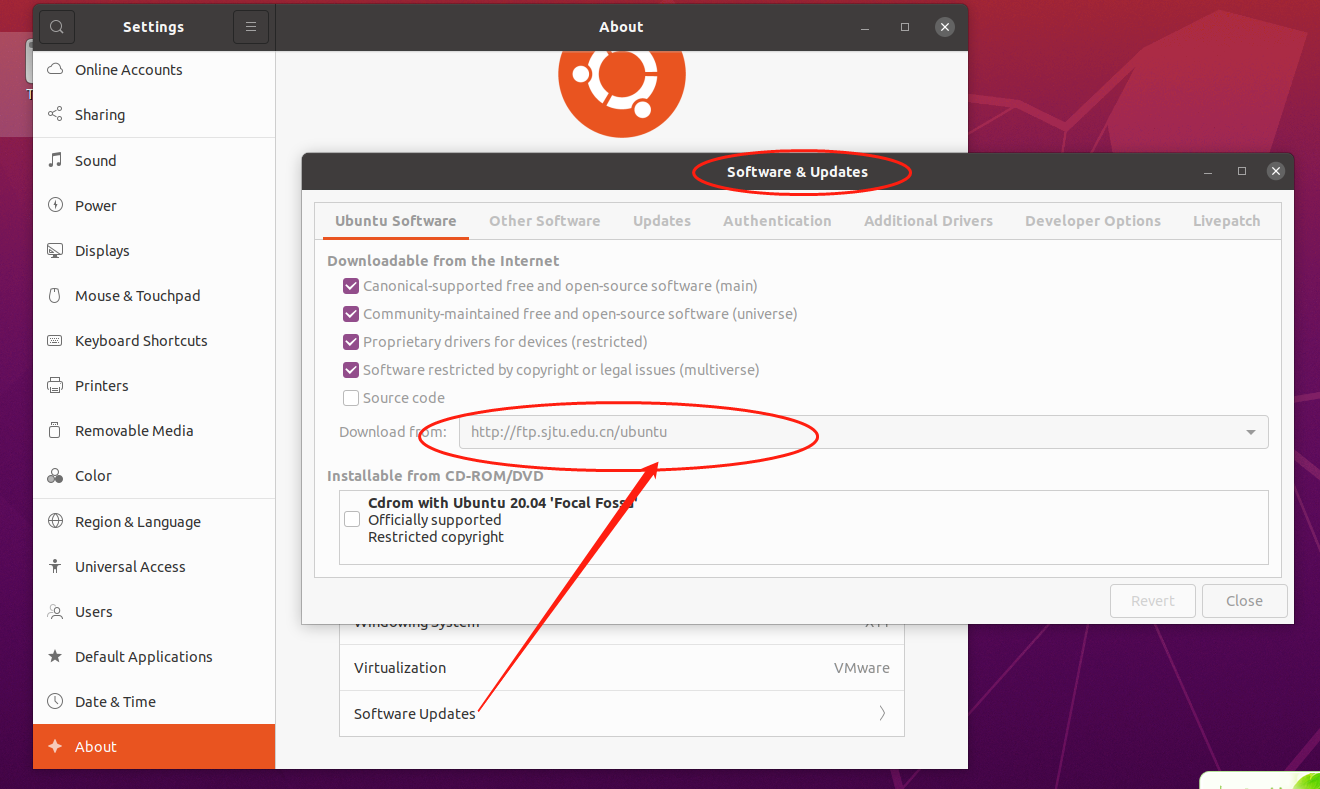Check the Cdrom with Ubuntu 20.04 option

click(352, 519)
